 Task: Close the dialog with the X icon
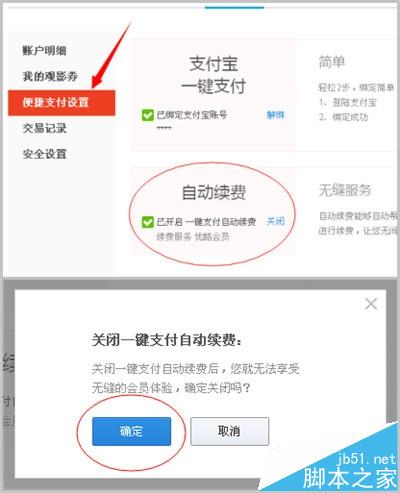pyautogui.click(x=371, y=304)
